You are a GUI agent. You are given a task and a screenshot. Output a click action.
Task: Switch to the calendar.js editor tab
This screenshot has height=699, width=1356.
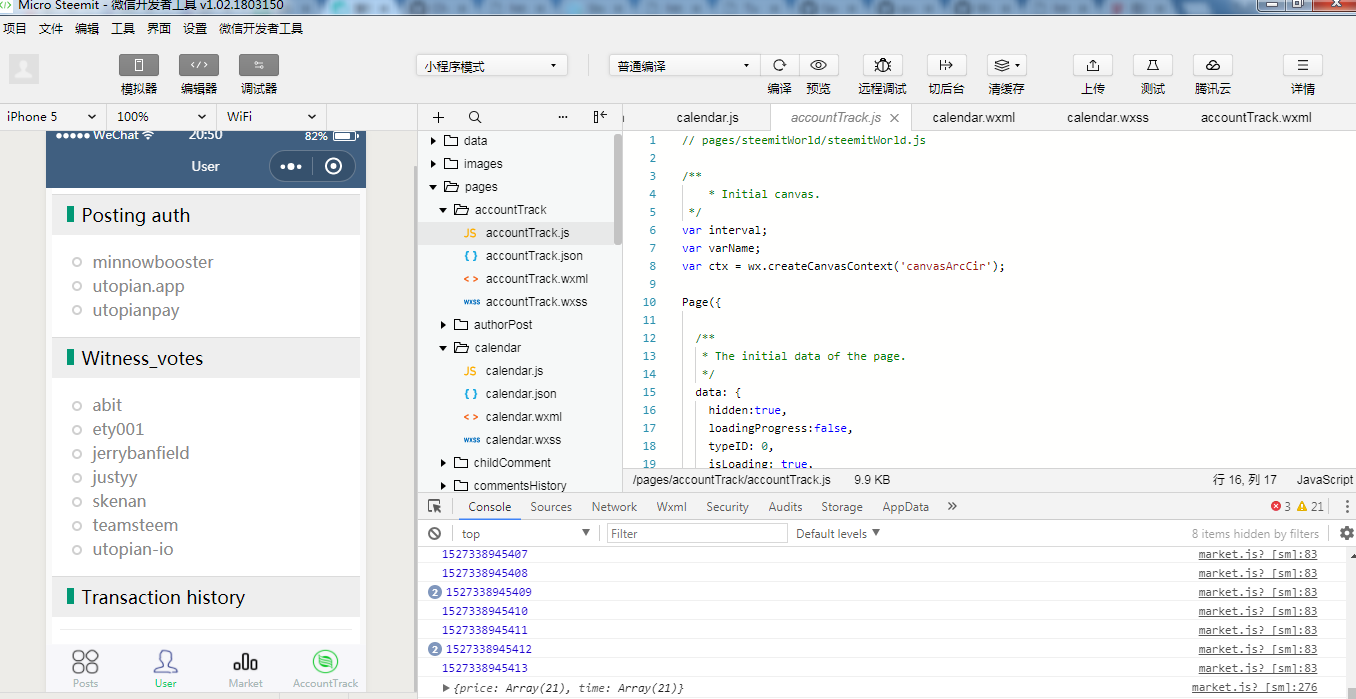point(707,117)
